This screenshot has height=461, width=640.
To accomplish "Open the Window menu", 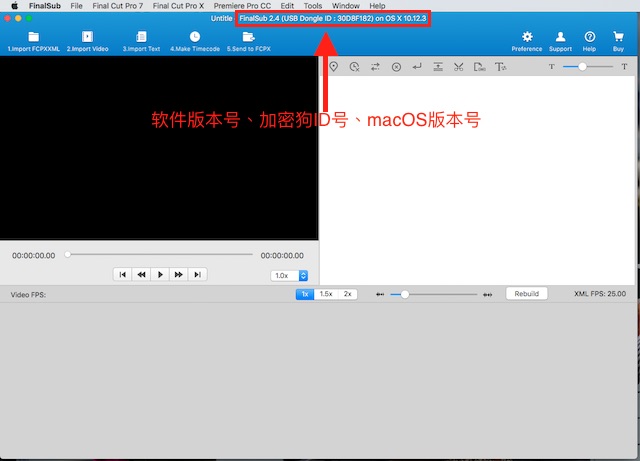I will click(x=346, y=6).
